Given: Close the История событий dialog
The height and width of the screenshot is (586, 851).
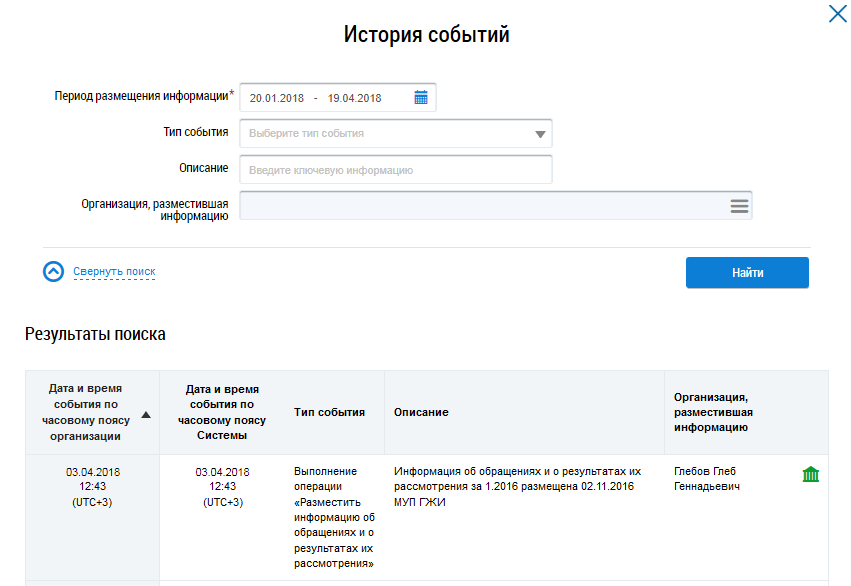Looking at the screenshot, I should coord(837,14).
